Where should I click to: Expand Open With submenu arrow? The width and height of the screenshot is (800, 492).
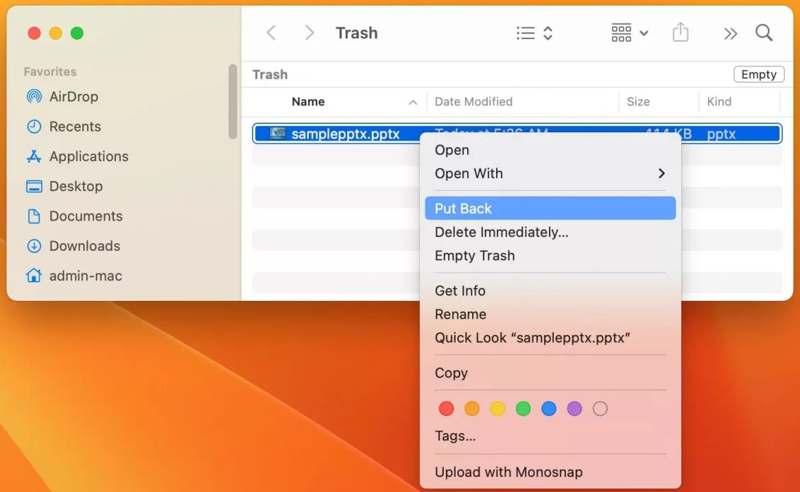(661, 174)
